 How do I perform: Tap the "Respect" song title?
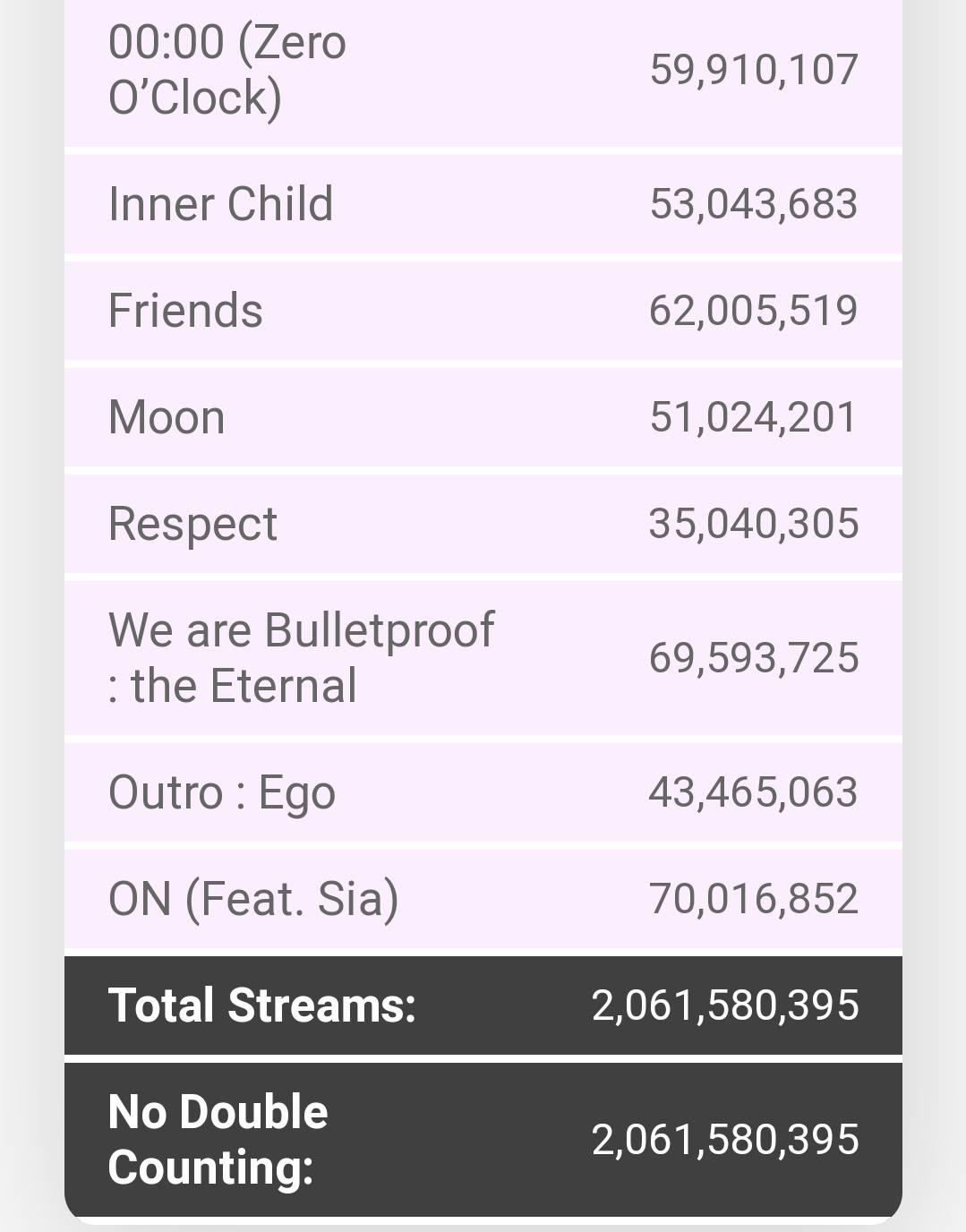(192, 524)
